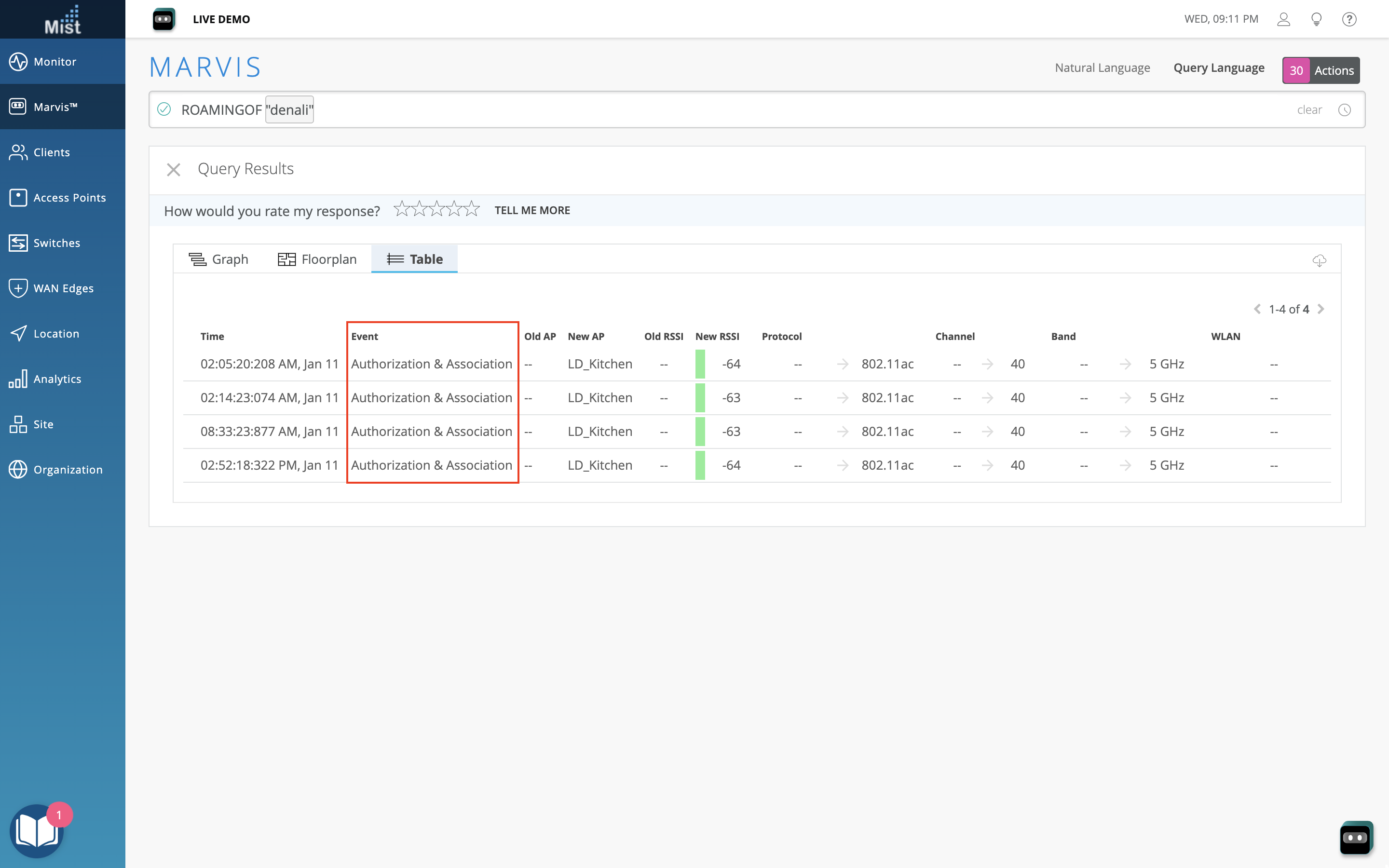Switch to the Floorplan tab
This screenshot has width=1389, height=868.
click(x=317, y=259)
